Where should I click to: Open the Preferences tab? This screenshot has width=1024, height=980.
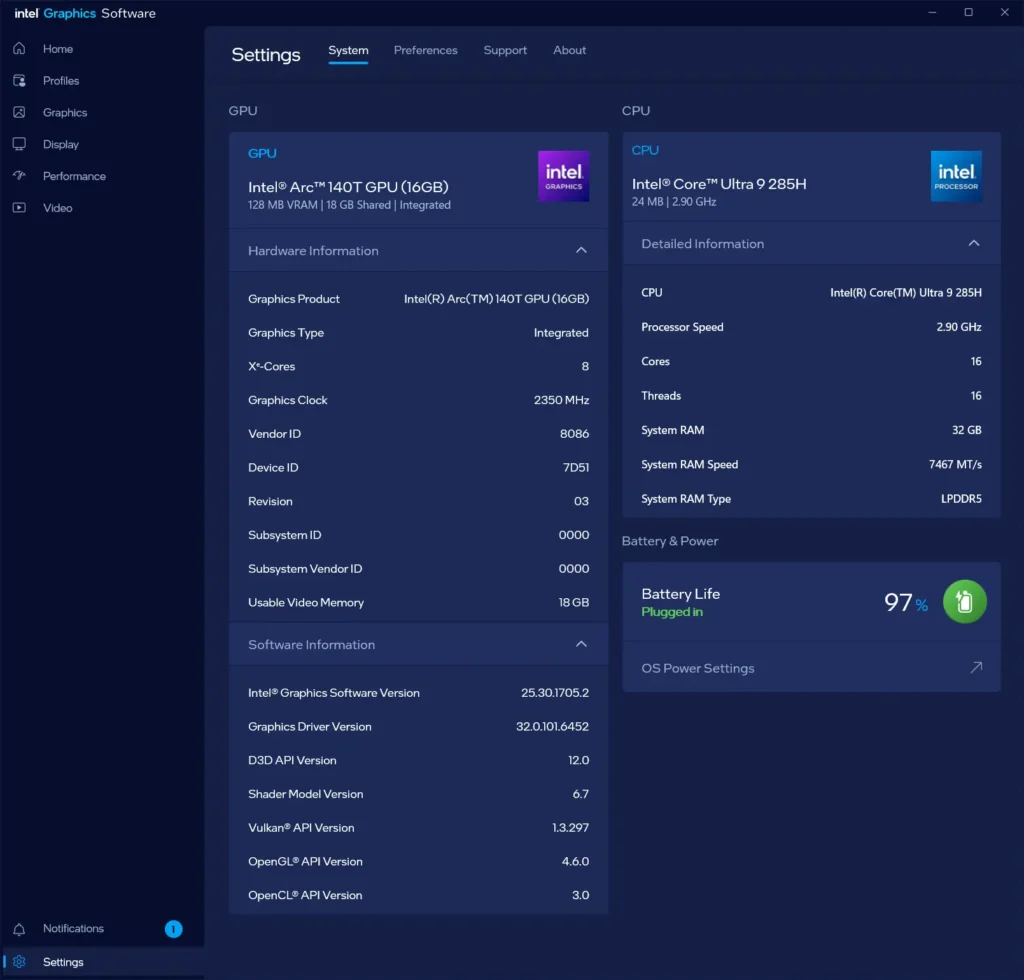pos(425,50)
